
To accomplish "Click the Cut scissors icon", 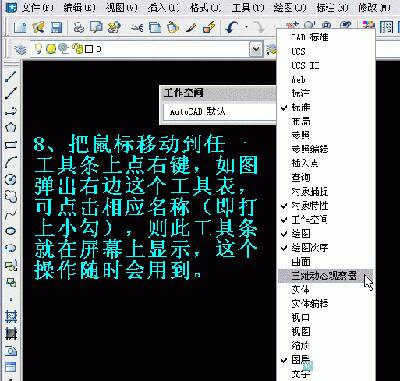I will pyautogui.click(x=137, y=28).
